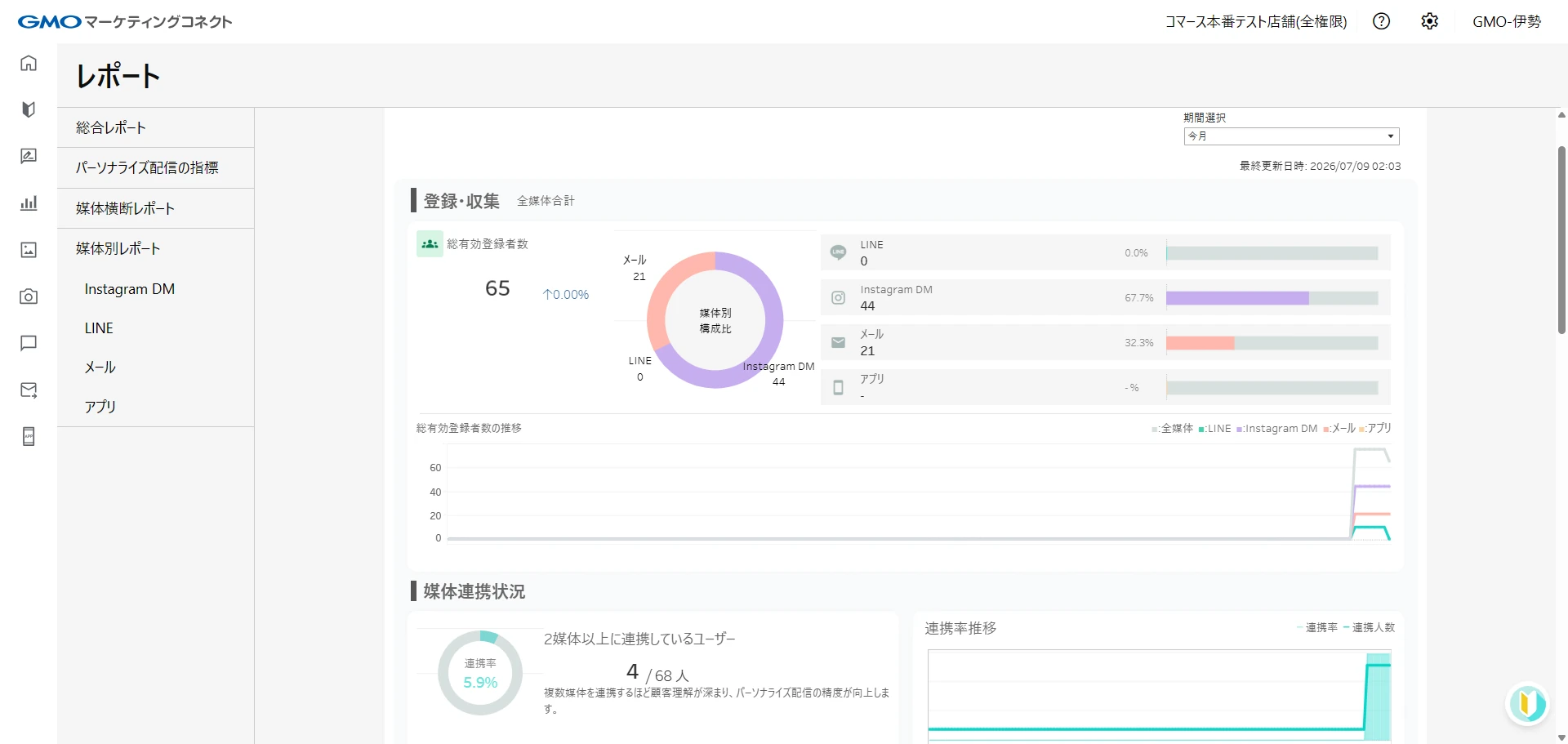Open the mail sidebar icon
Image resolution: width=1568 pixels, height=744 pixels.
(29, 390)
